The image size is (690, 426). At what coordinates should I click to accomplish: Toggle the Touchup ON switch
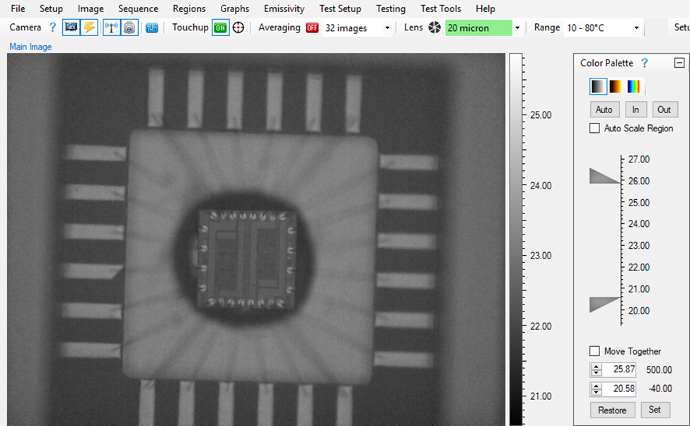(220, 28)
